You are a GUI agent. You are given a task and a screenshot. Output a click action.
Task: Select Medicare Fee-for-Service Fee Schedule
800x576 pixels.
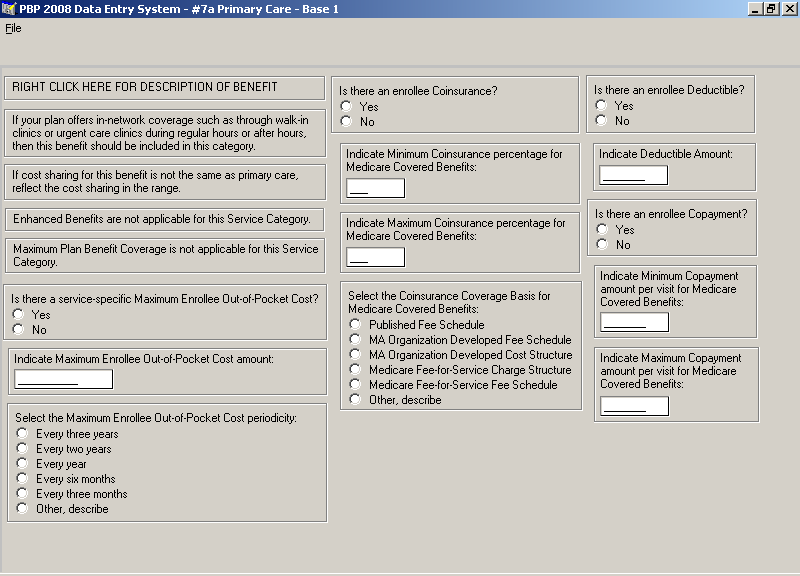tap(355, 384)
